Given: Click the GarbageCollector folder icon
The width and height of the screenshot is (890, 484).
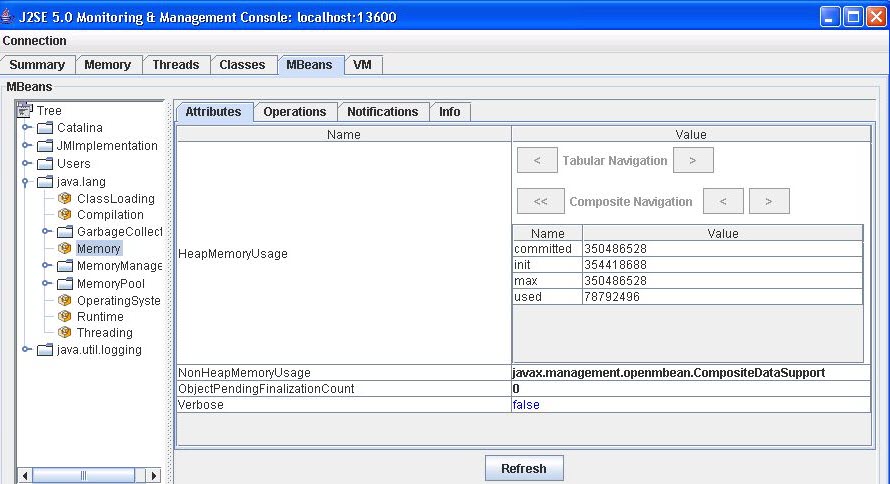Looking at the screenshot, I should pos(65,232).
